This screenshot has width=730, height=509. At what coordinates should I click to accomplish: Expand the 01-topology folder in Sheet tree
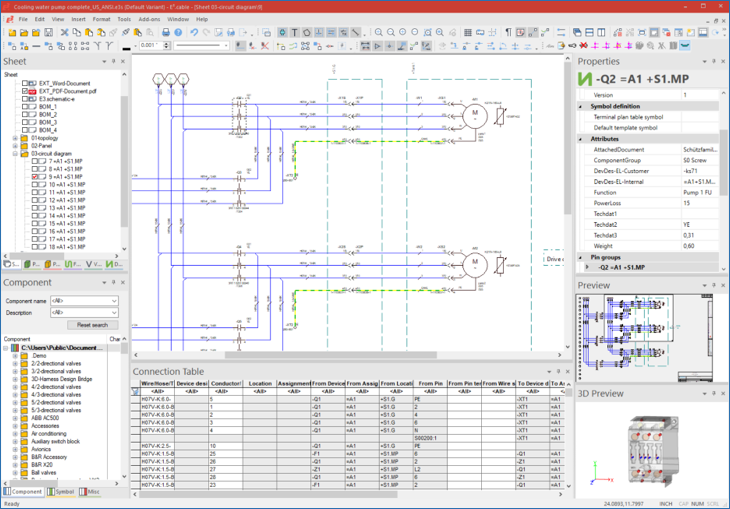pos(14,138)
